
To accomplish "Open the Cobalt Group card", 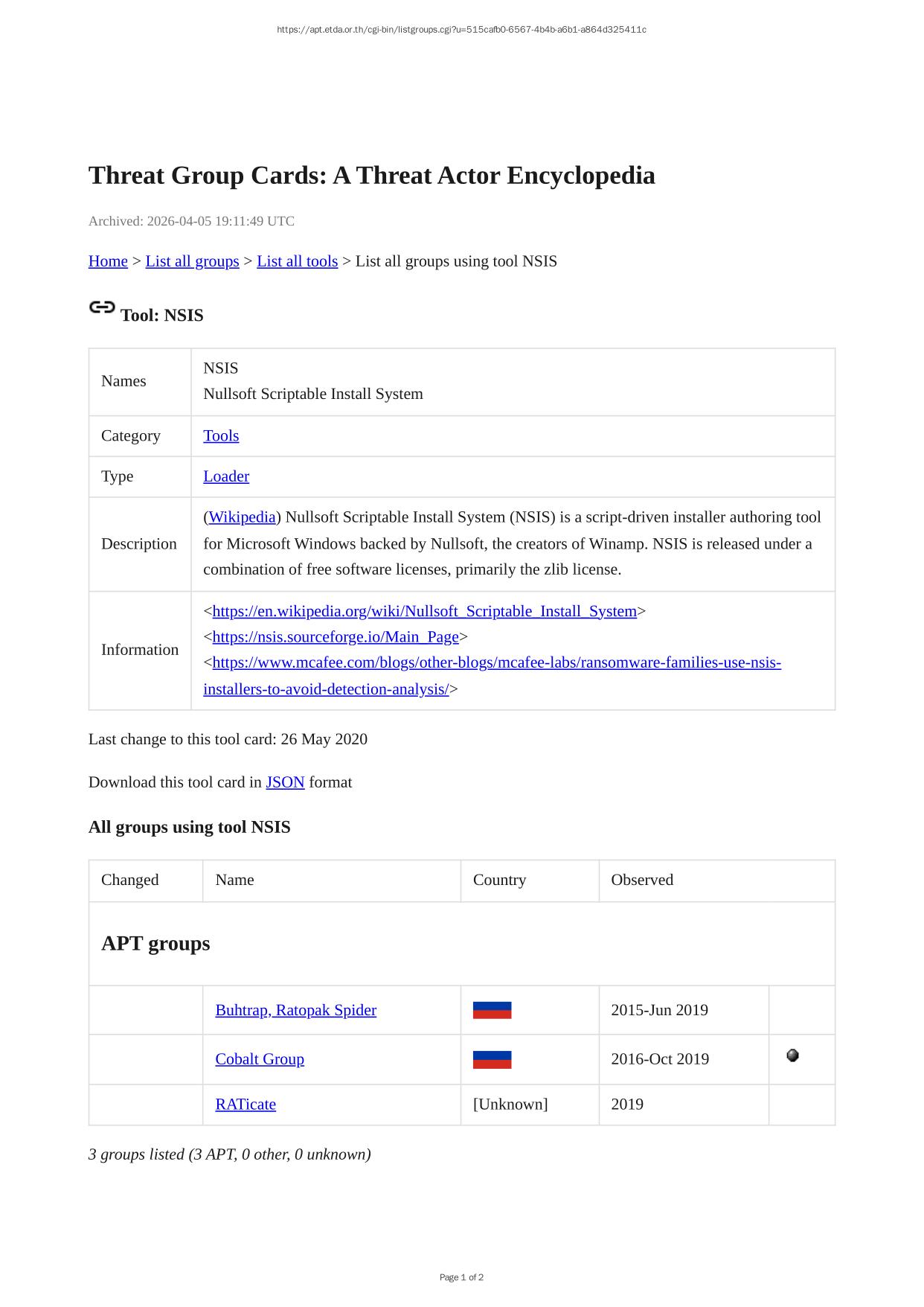I will [x=260, y=1059].
